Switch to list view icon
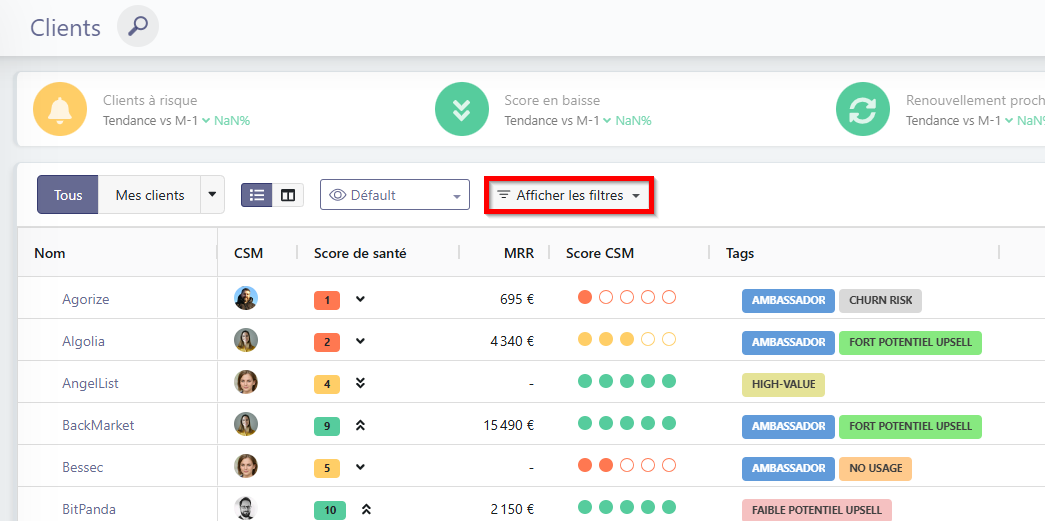 [257, 195]
